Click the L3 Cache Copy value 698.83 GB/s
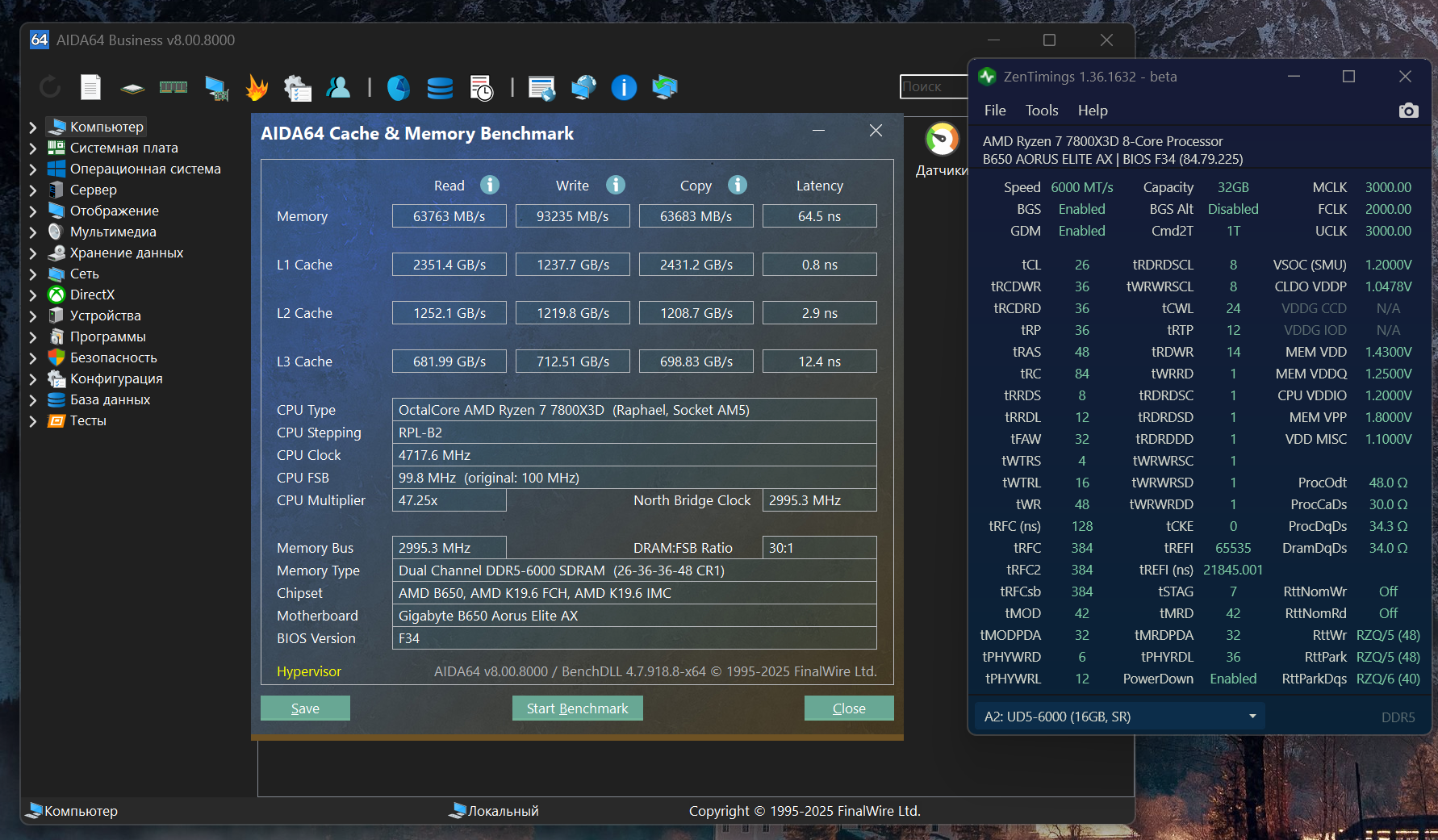This screenshot has height=840, width=1438. 696,361
